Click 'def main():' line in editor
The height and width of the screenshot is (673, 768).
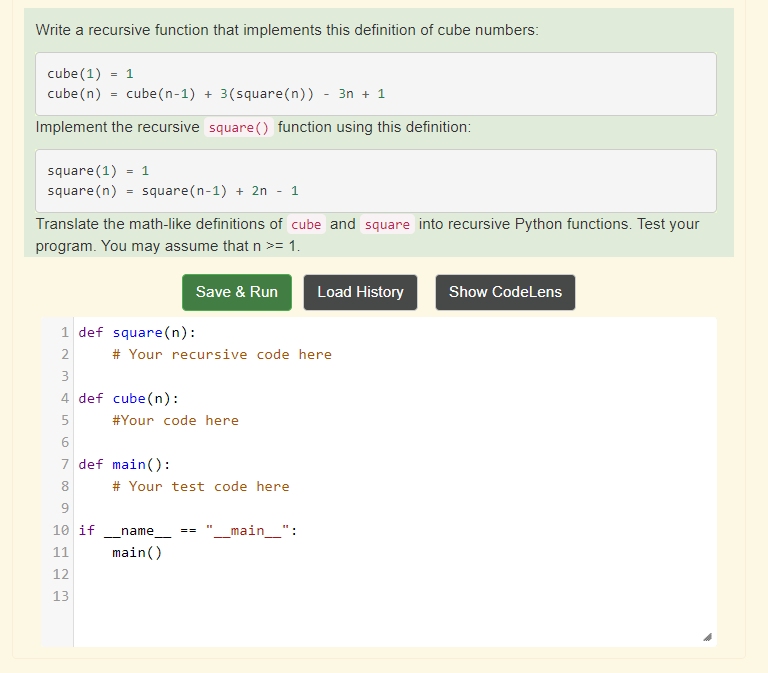click(124, 464)
